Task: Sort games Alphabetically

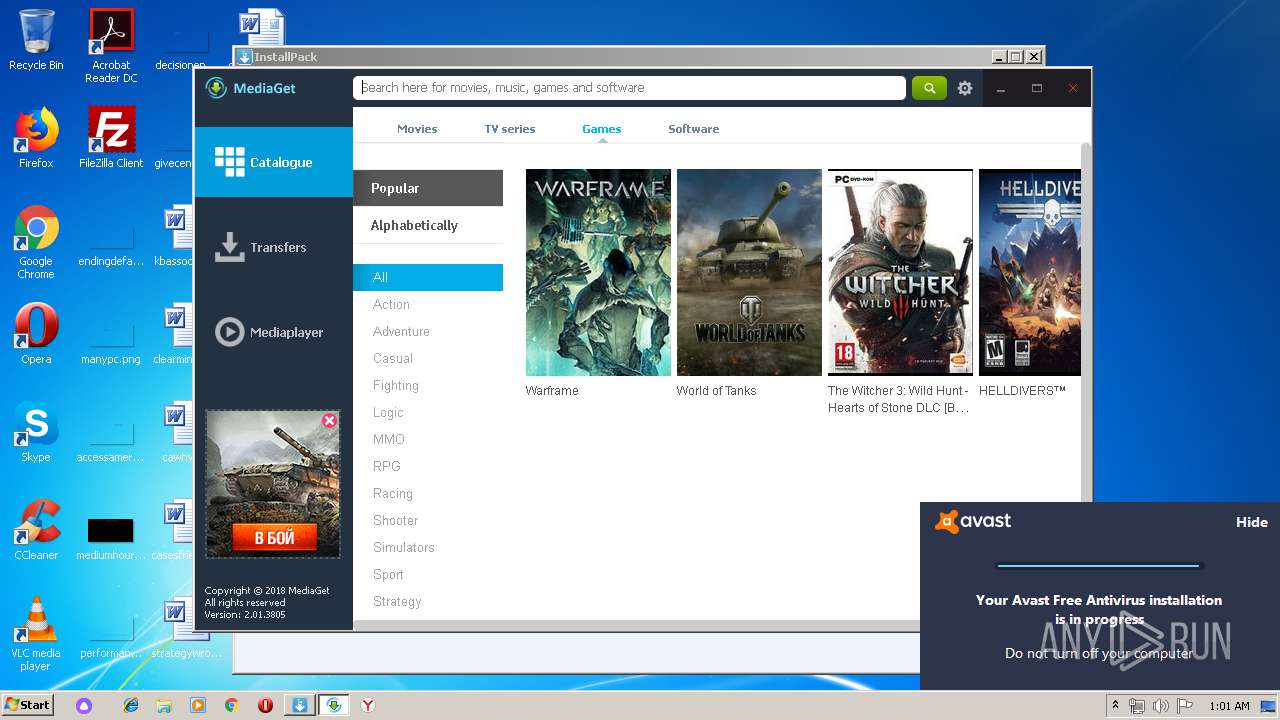Action: (x=428, y=225)
